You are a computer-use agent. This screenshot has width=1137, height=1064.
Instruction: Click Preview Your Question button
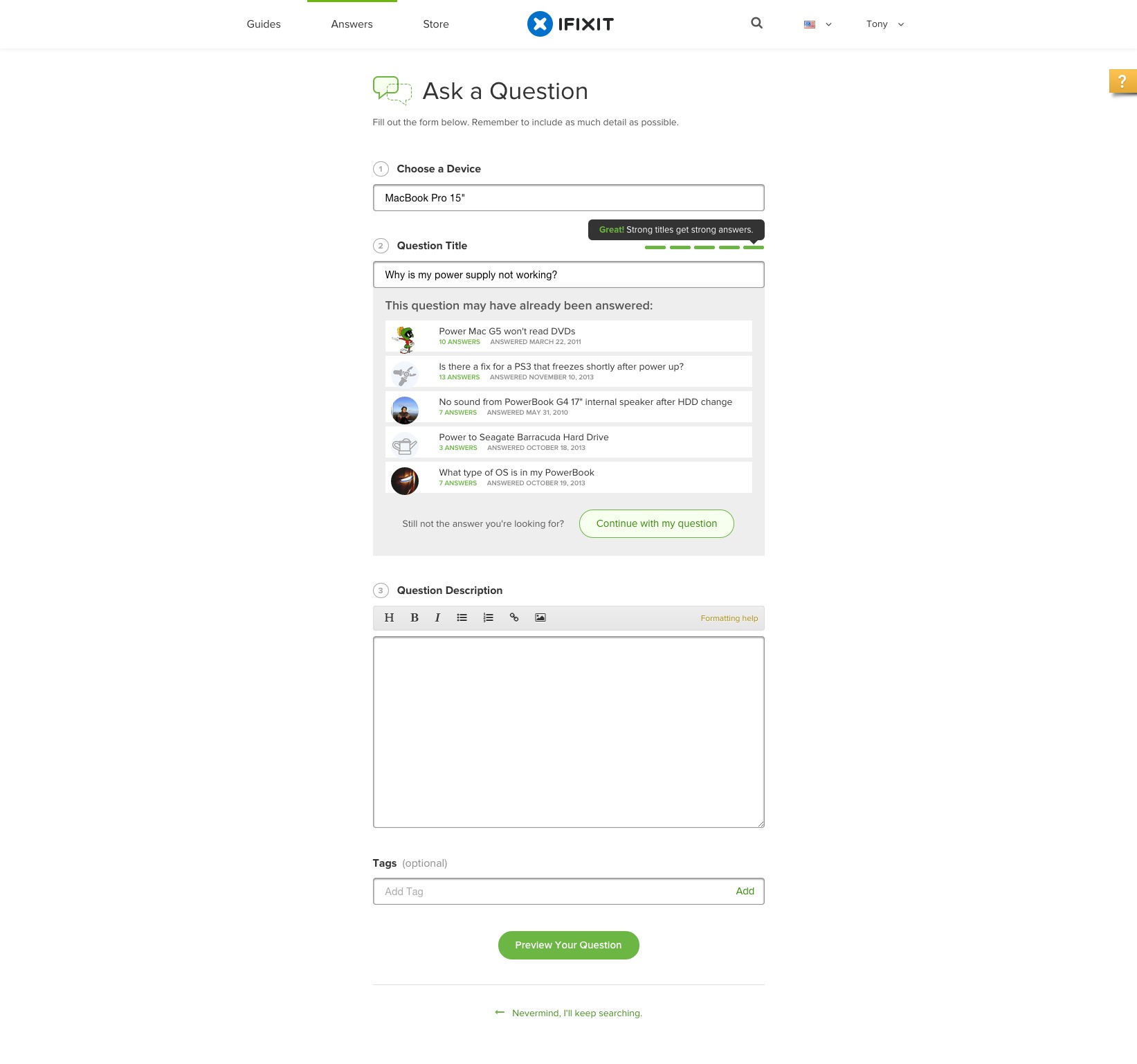point(569,946)
